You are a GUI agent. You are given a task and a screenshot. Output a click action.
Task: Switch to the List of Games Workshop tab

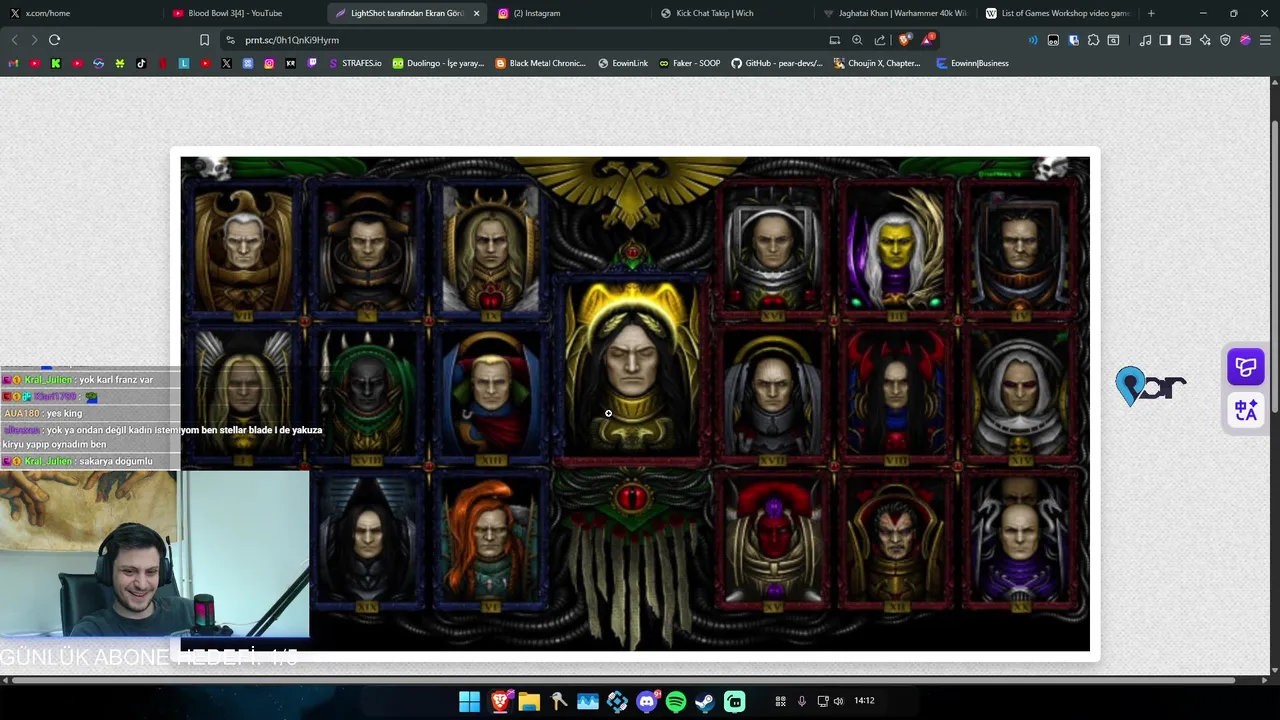pyautogui.click(x=1057, y=13)
